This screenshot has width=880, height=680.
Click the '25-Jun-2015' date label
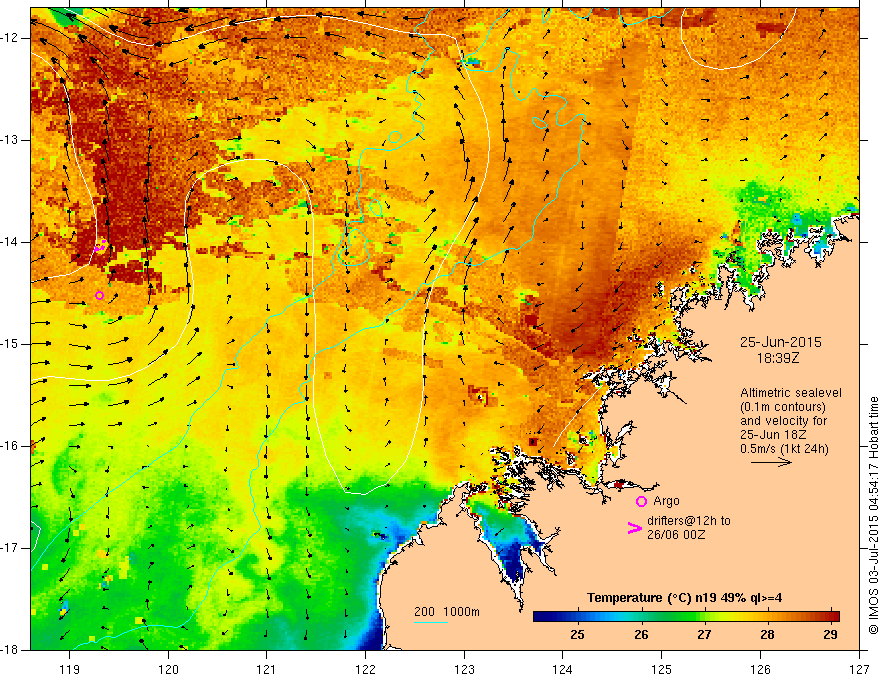[x=781, y=342]
